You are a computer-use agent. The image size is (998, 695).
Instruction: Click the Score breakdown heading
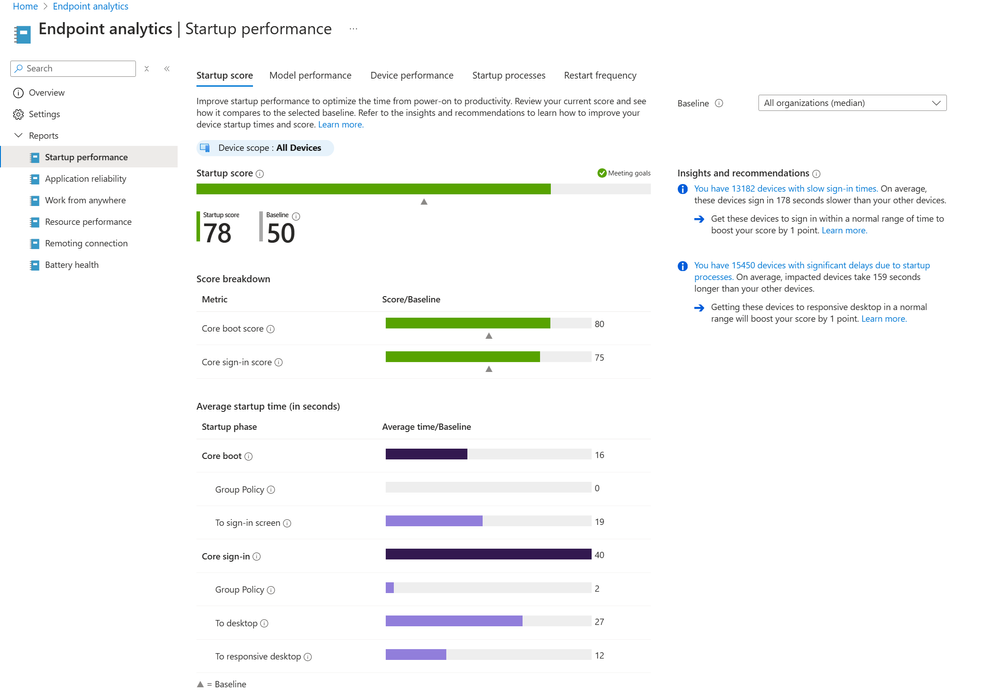point(233,279)
